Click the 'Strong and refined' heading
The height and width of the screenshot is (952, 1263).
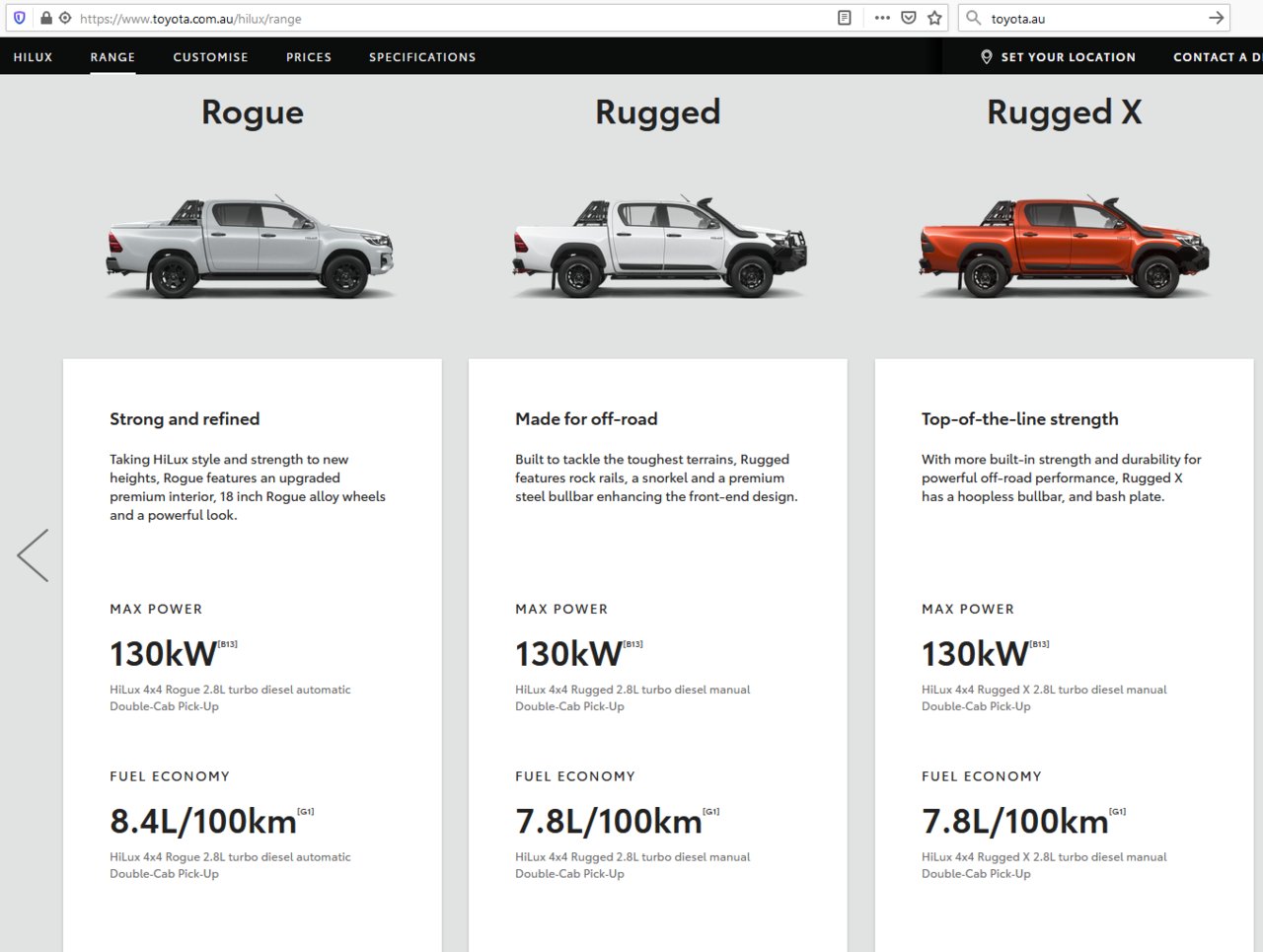click(185, 419)
